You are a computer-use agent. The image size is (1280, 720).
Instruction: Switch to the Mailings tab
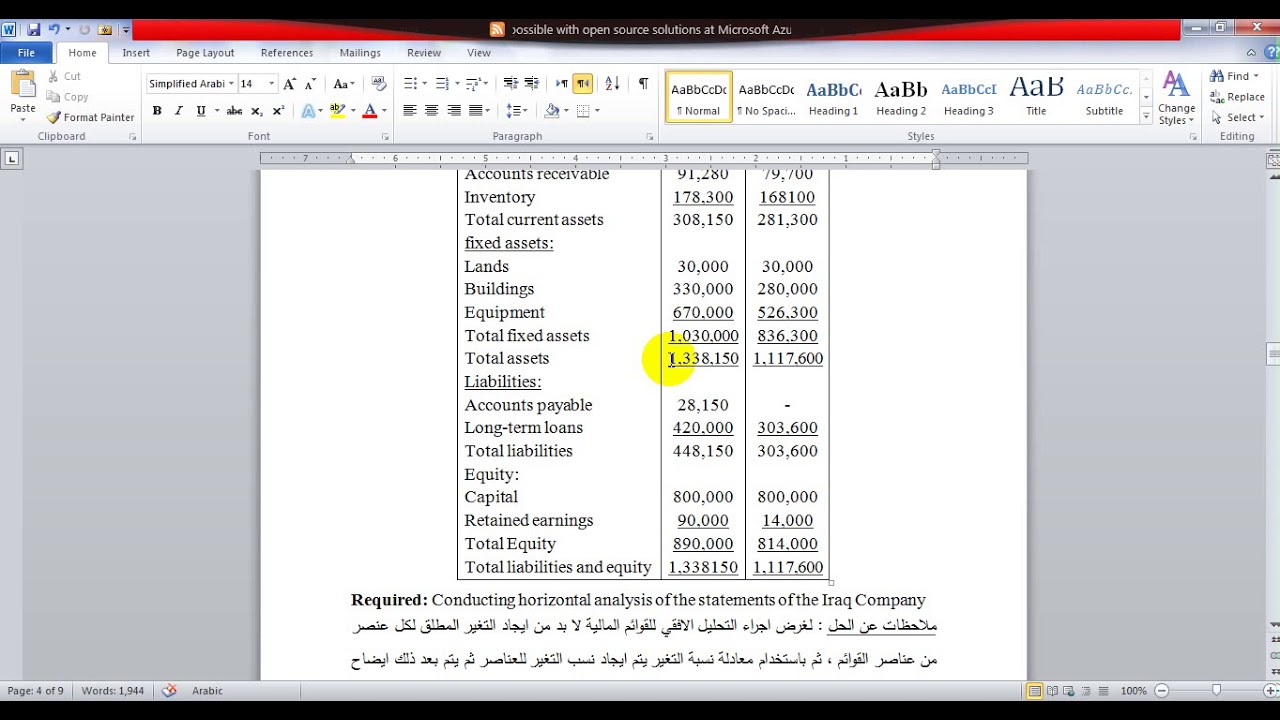tap(360, 53)
